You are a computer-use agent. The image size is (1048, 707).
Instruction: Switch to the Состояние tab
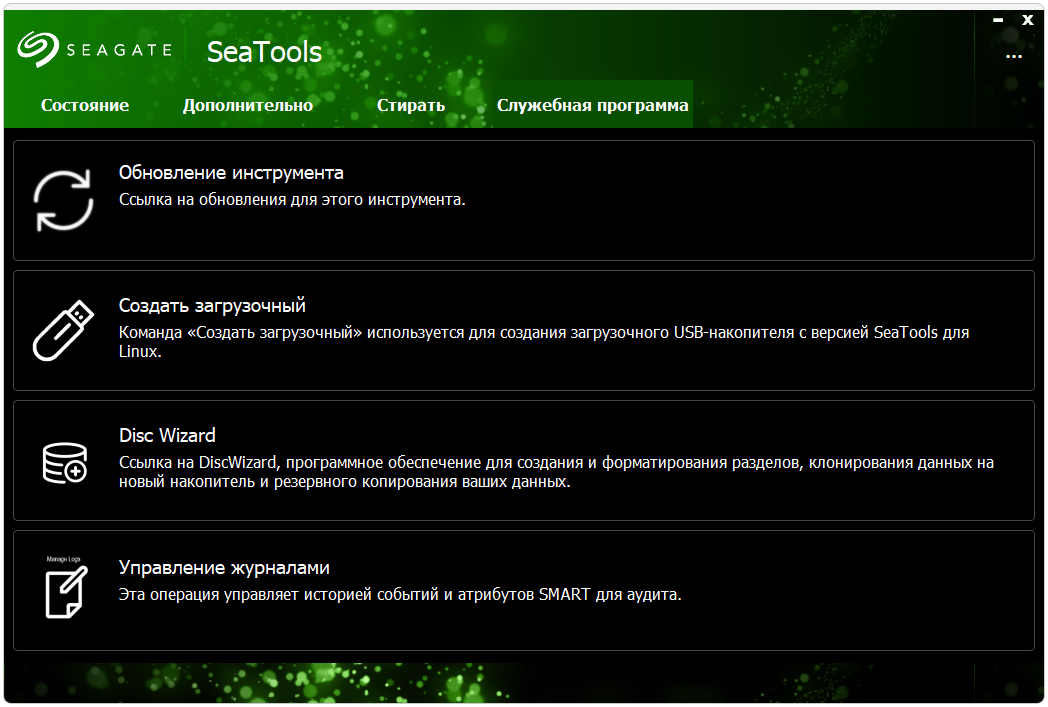click(85, 105)
